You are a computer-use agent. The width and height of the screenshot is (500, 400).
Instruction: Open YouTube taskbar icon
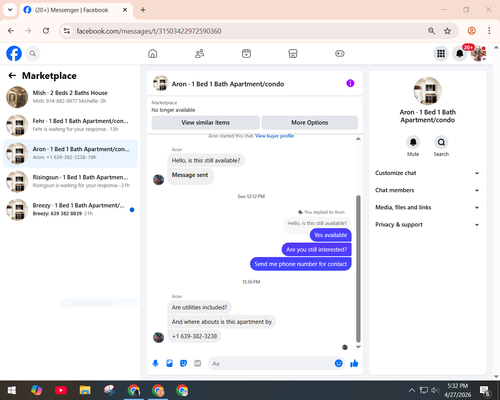coord(61,390)
